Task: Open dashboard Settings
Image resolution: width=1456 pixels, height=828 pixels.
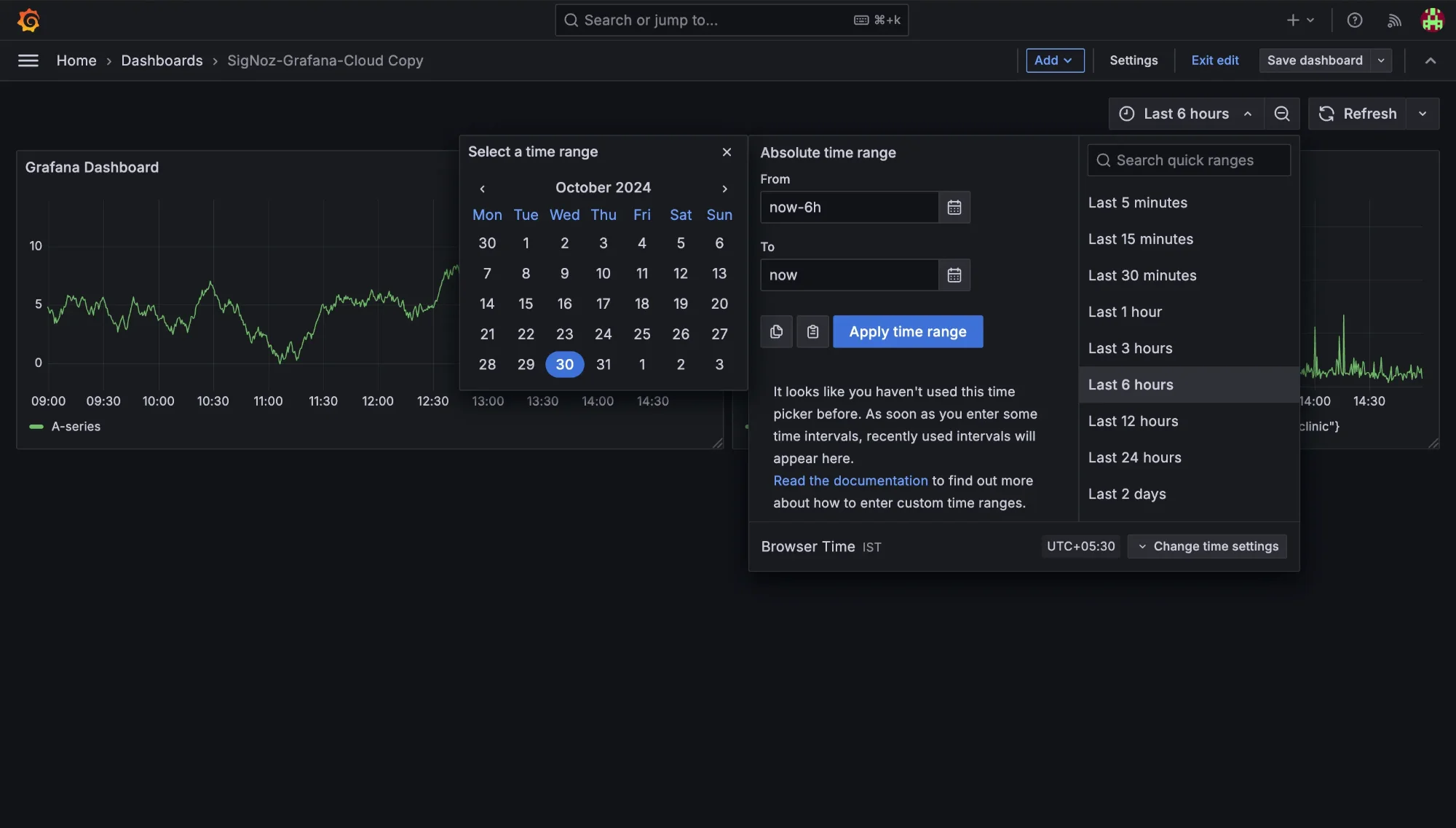Action: tap(1133, 60)
